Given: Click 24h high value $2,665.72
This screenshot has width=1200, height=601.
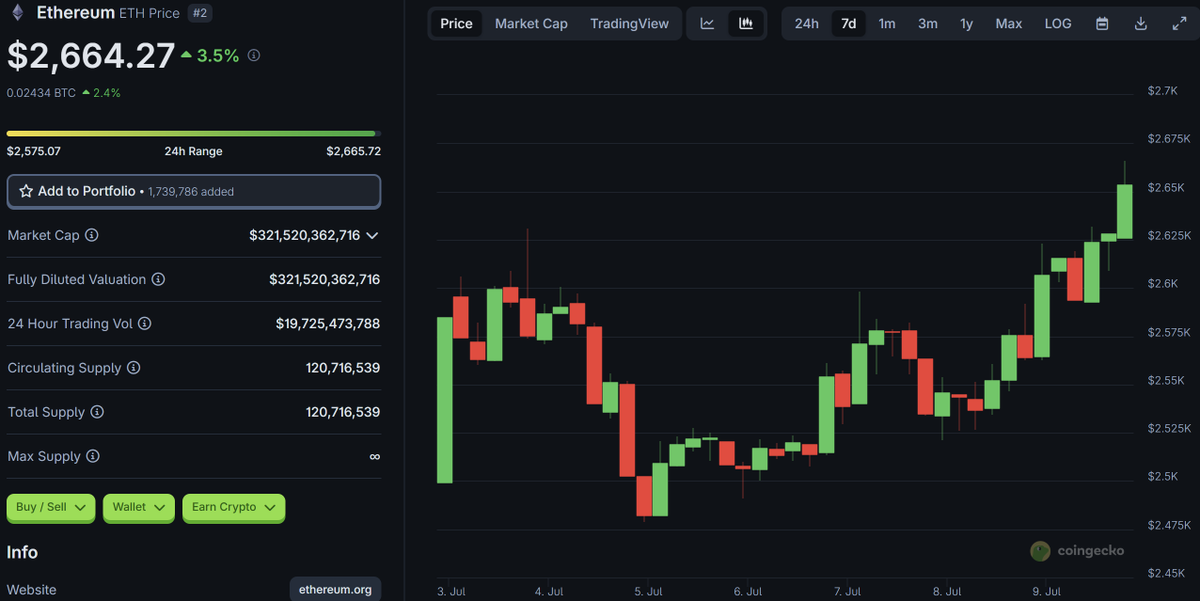Looking at the screenshot, I should pyautogui.click(x=353, y=151).
